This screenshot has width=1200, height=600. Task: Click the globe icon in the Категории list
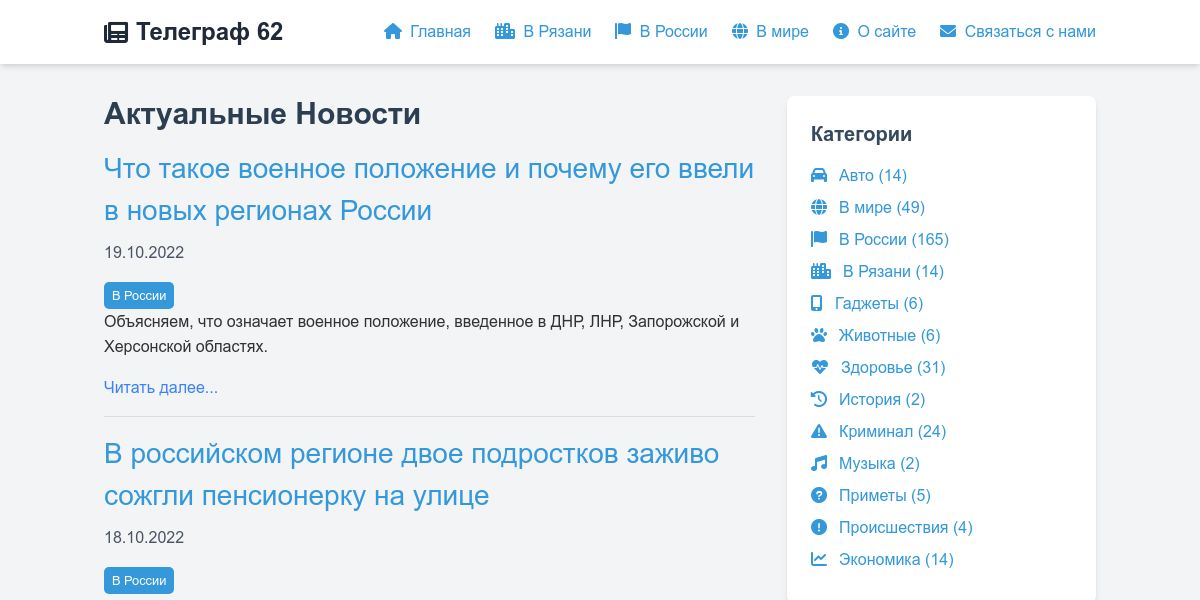pyautogui.click(x=819, y=207)
